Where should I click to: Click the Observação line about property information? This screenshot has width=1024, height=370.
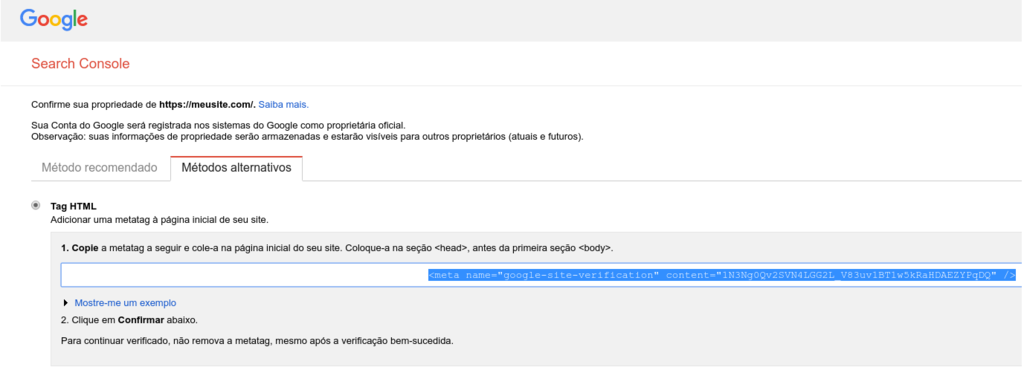tap(308, 137)
